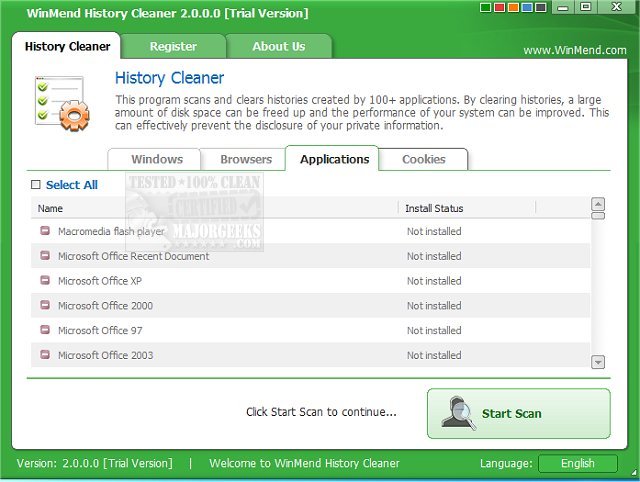Image resolution: width=640 pixels, height=482 pixels.
Task: Click the Microsoft Office 2000 status icon
Action: [45, 305]
